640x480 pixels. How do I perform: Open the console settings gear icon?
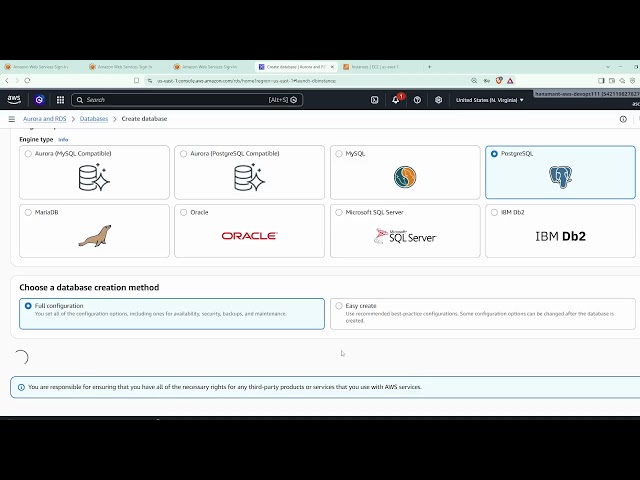[x=438, y=100]
